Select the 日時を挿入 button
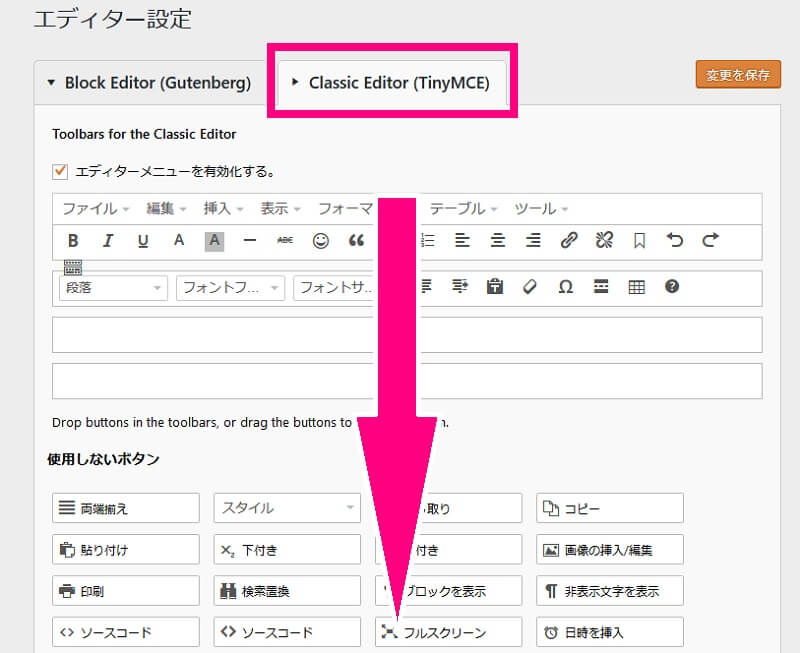The height and width of the screenshot is (653, 800). click(x=610, y=632)
